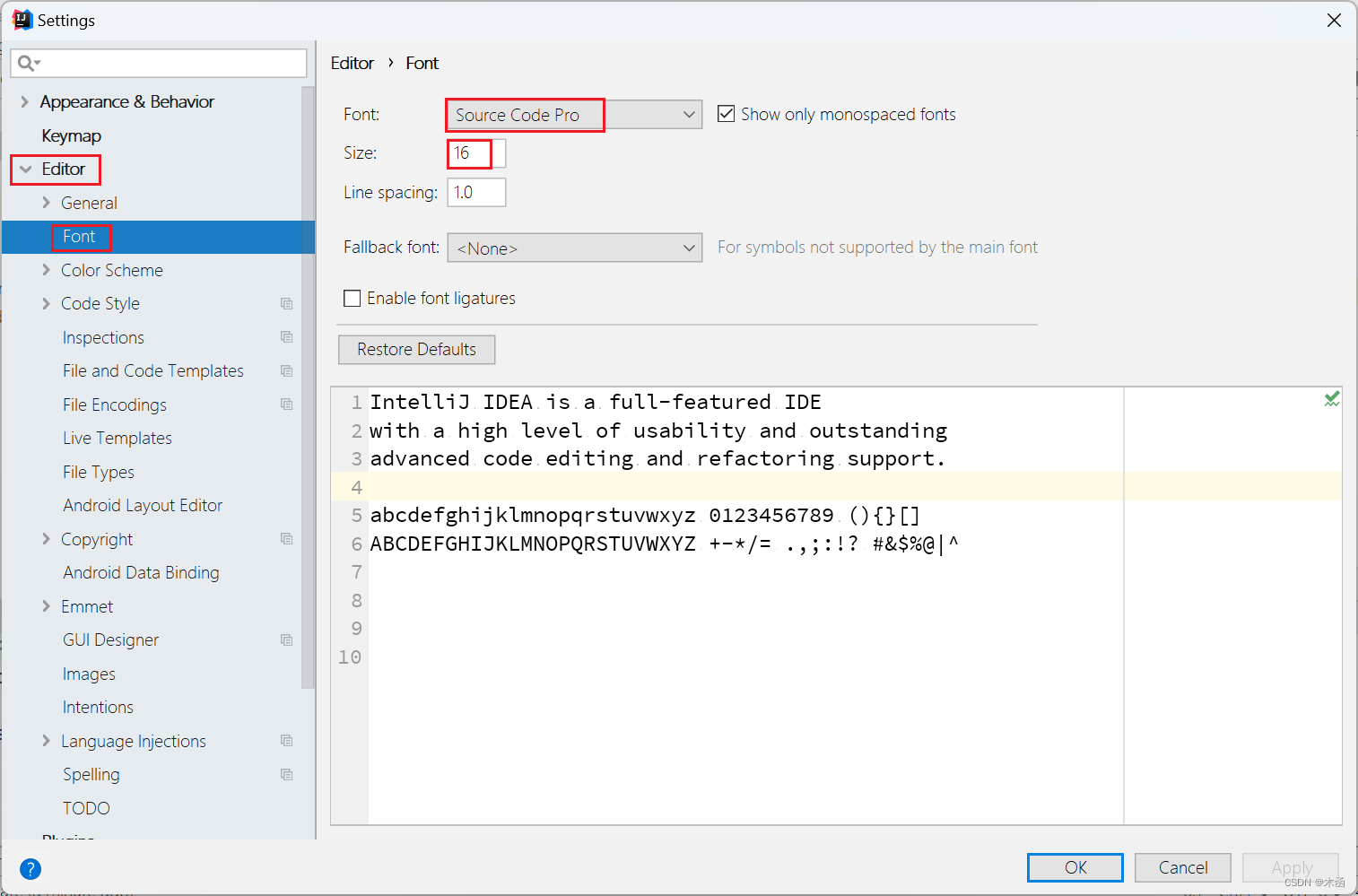Click the green checkmark inspection icon in preview

[1332, 399]
